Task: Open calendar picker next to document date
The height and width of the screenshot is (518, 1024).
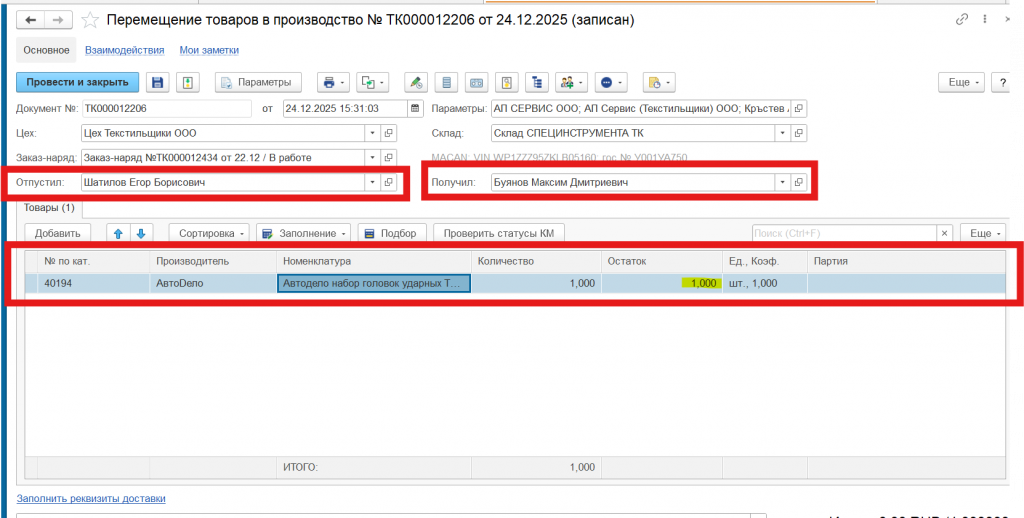Action: click(415, 108)
